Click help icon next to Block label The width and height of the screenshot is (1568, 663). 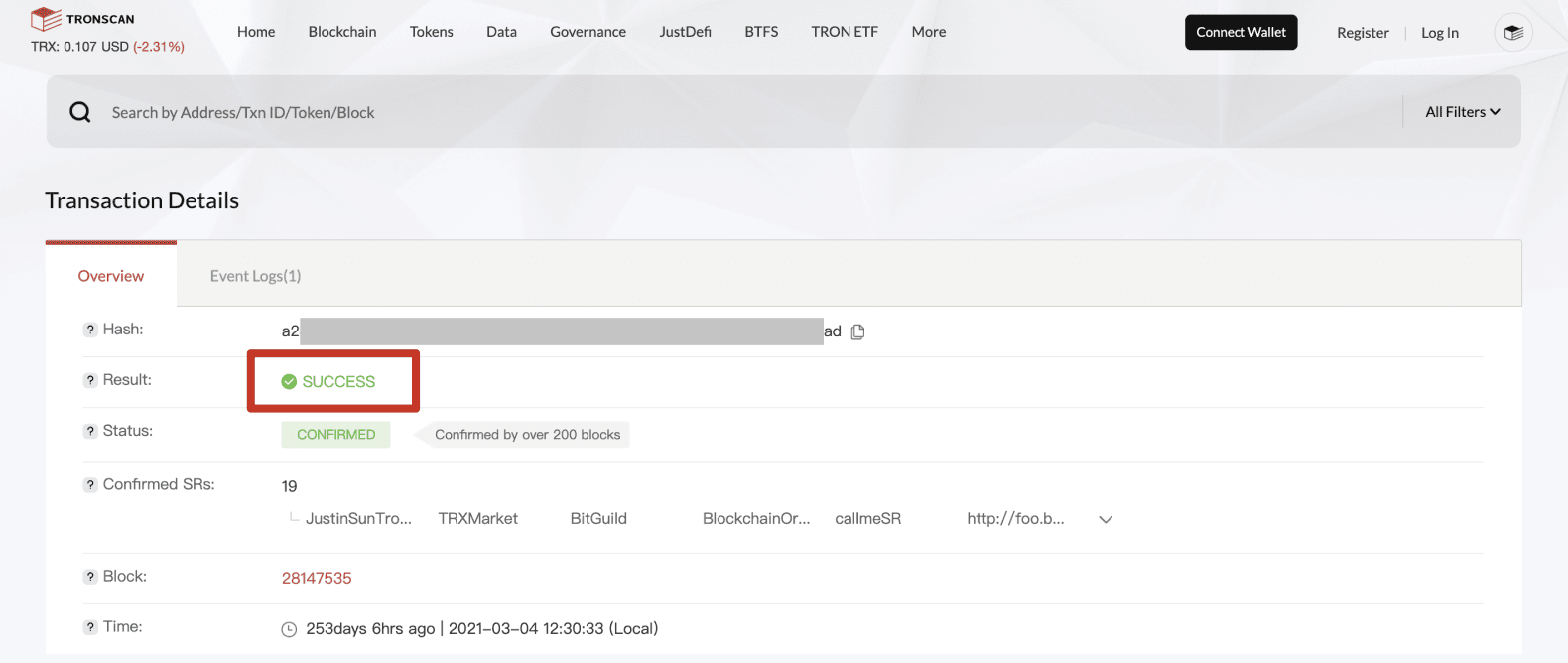click(90, 577)
